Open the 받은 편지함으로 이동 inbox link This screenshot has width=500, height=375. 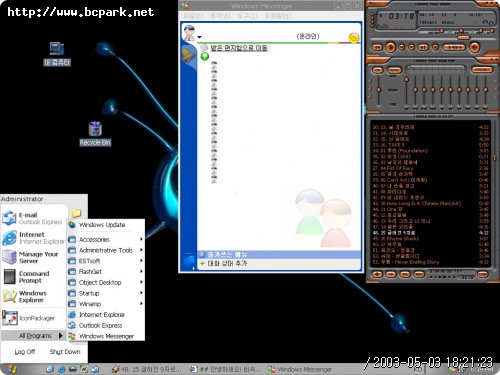[239, 48]
